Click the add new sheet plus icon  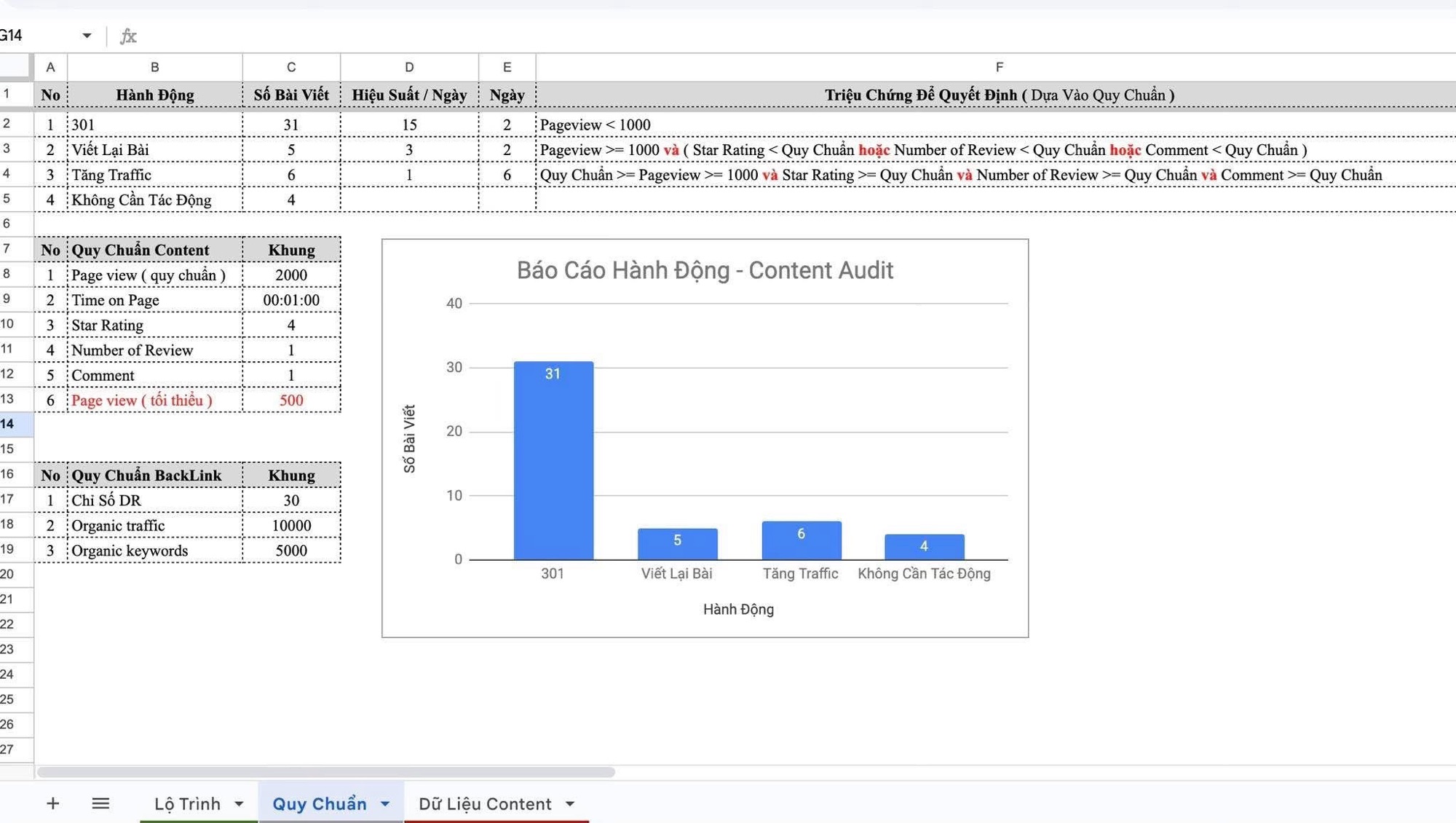tap(52, 803)
